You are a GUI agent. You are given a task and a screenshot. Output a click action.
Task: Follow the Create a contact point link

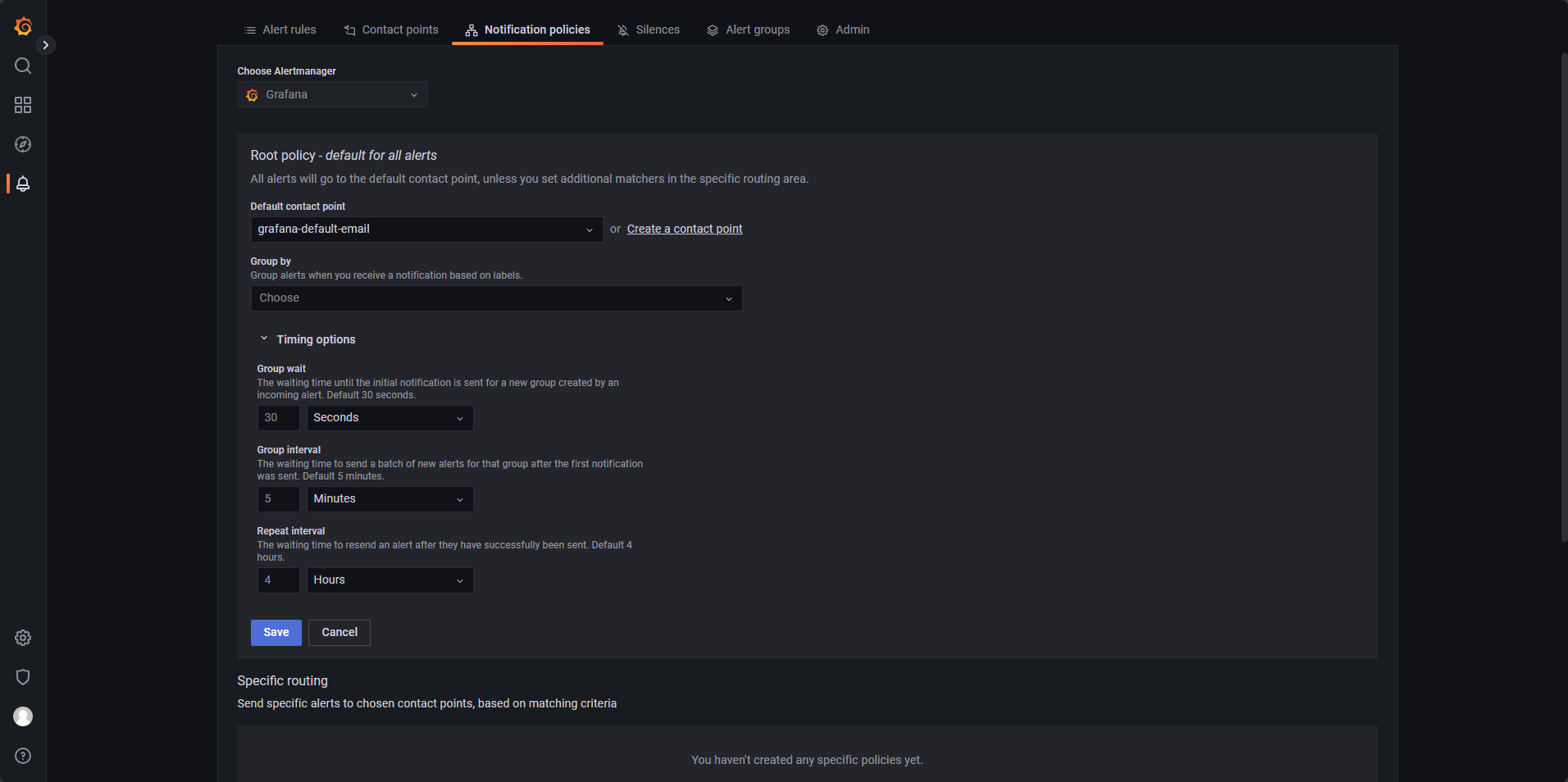coord(685,229)
